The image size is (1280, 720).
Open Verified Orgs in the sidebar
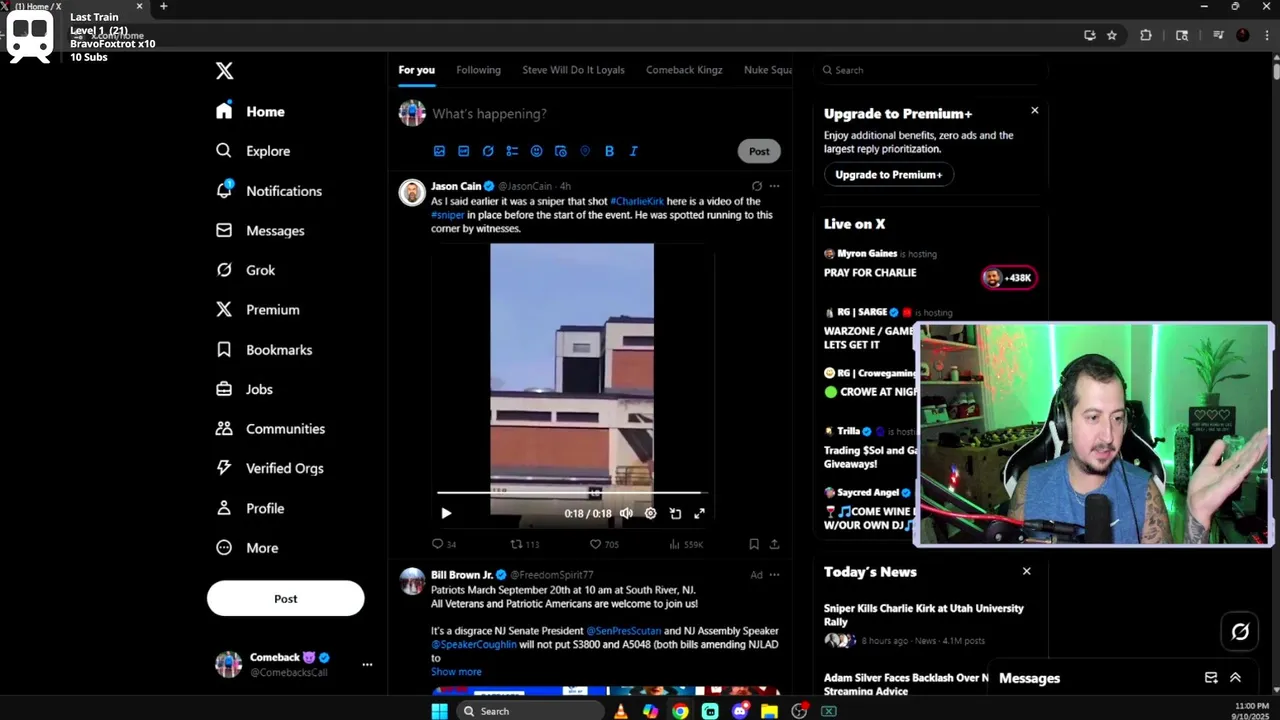[x=270, y=468]
